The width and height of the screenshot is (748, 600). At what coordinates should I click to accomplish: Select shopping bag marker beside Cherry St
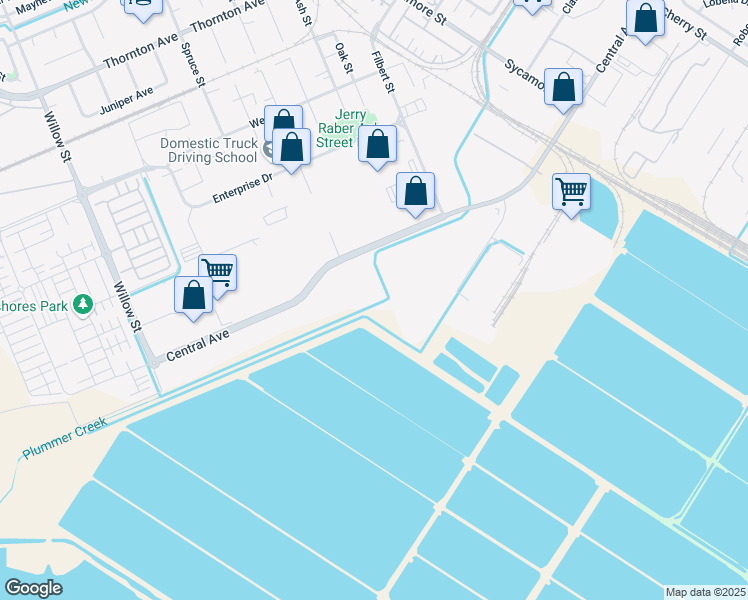[x=645, y=21]
